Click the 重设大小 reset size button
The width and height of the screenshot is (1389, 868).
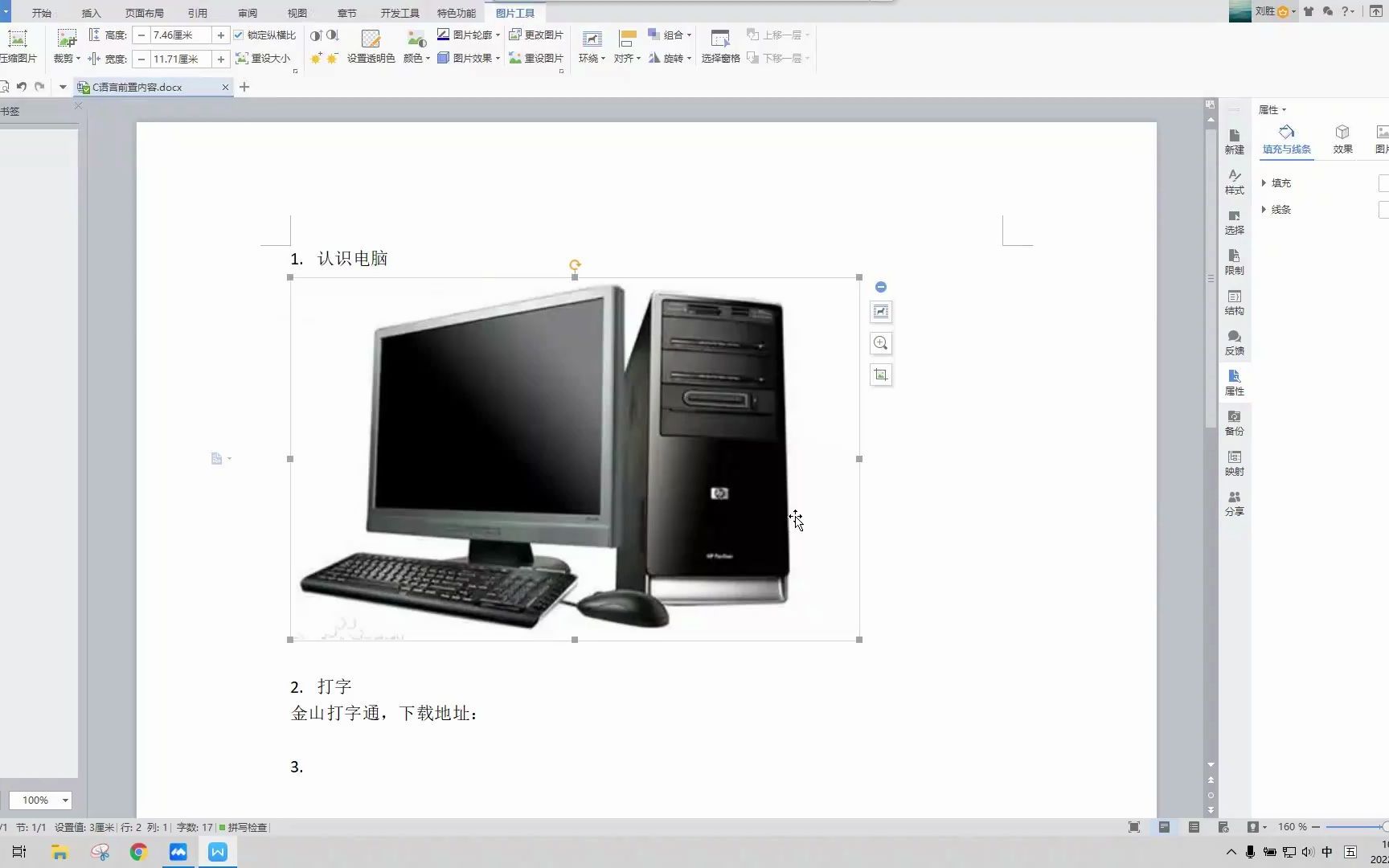[263, 58]
